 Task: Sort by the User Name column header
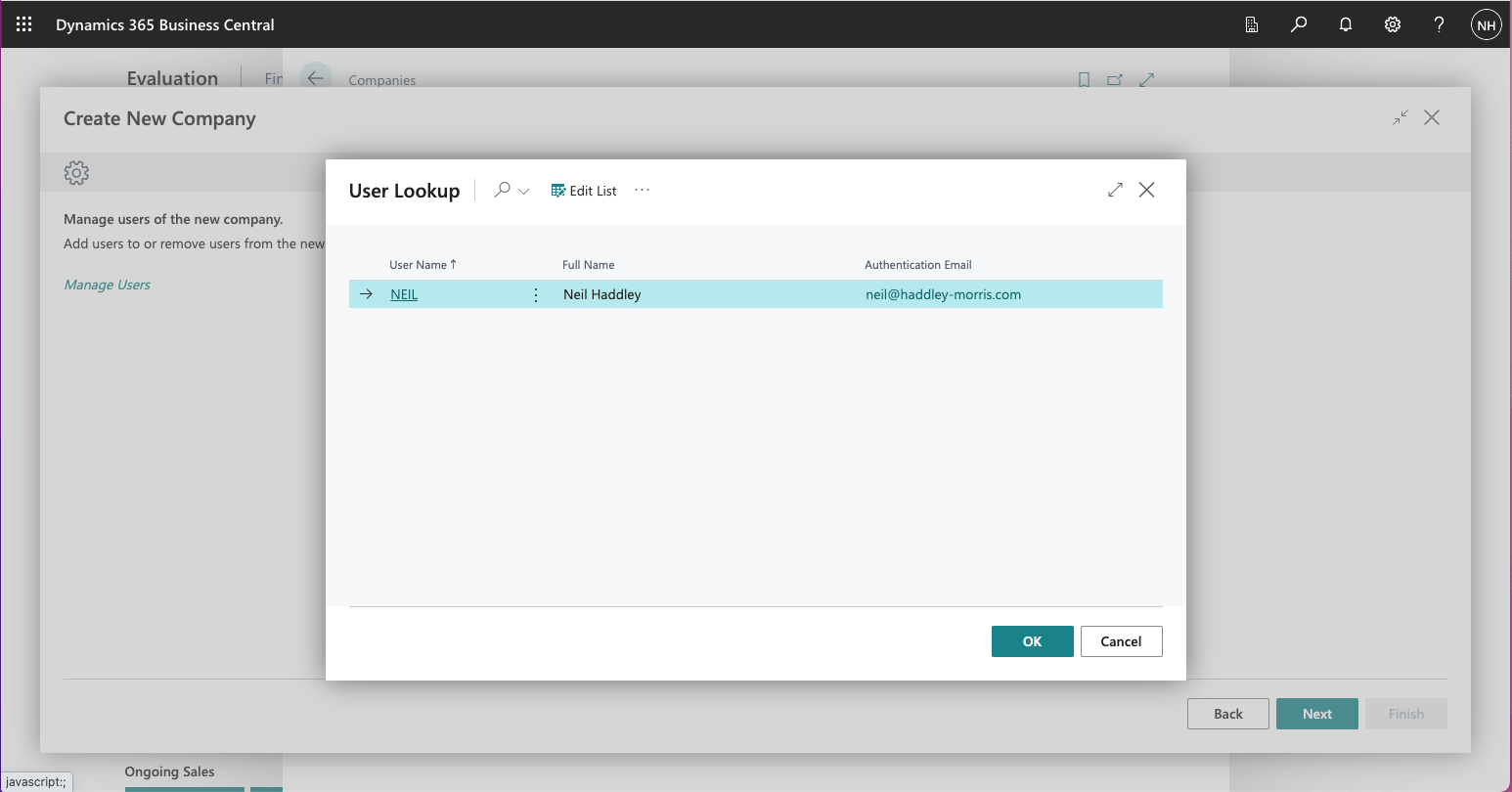coord(422,265)
